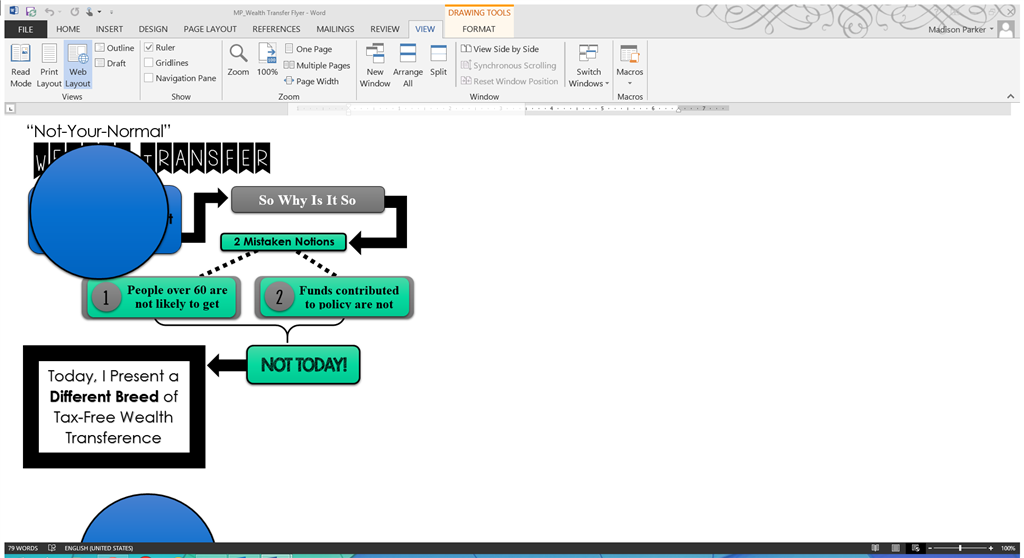Image resolution: width=1024 pixels, height=558 pixels.
Task: Switch to the PAGE LAYOUT tab
Action: 210,29
